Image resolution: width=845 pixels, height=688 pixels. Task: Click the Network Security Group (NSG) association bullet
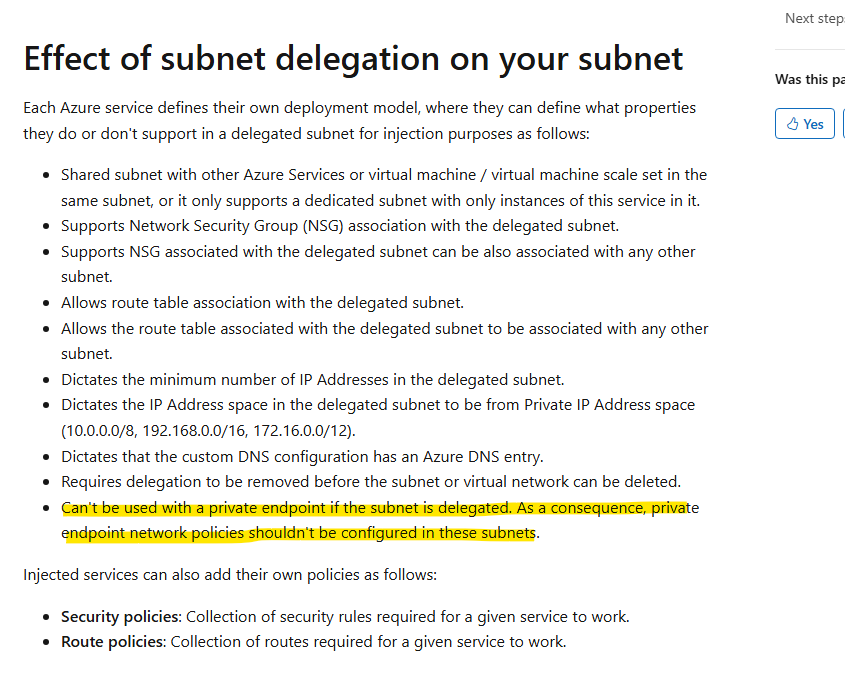(x=340, y=226)
